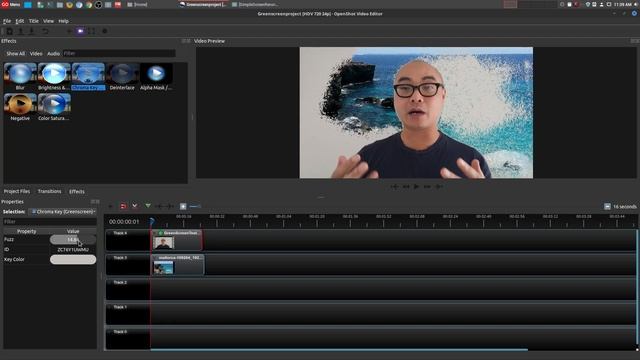The height and width of the screenshot is (360, 640).
Task: Open the Choose Profile toolbar icon
Action: pyautogui.click(x=80, y=31)
